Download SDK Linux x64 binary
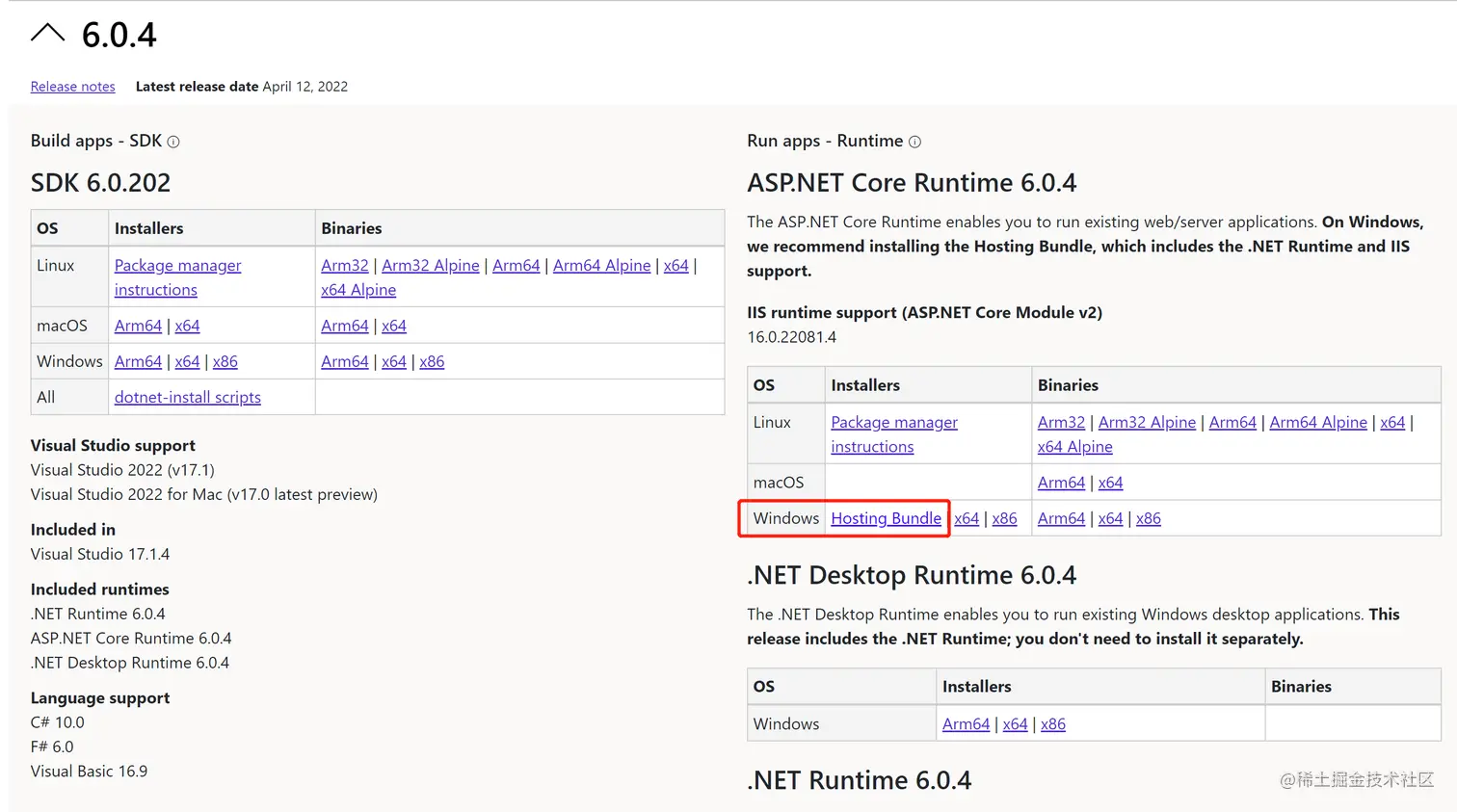Image resolution: width=1457 pixels, height=812 pixels. 676,265
